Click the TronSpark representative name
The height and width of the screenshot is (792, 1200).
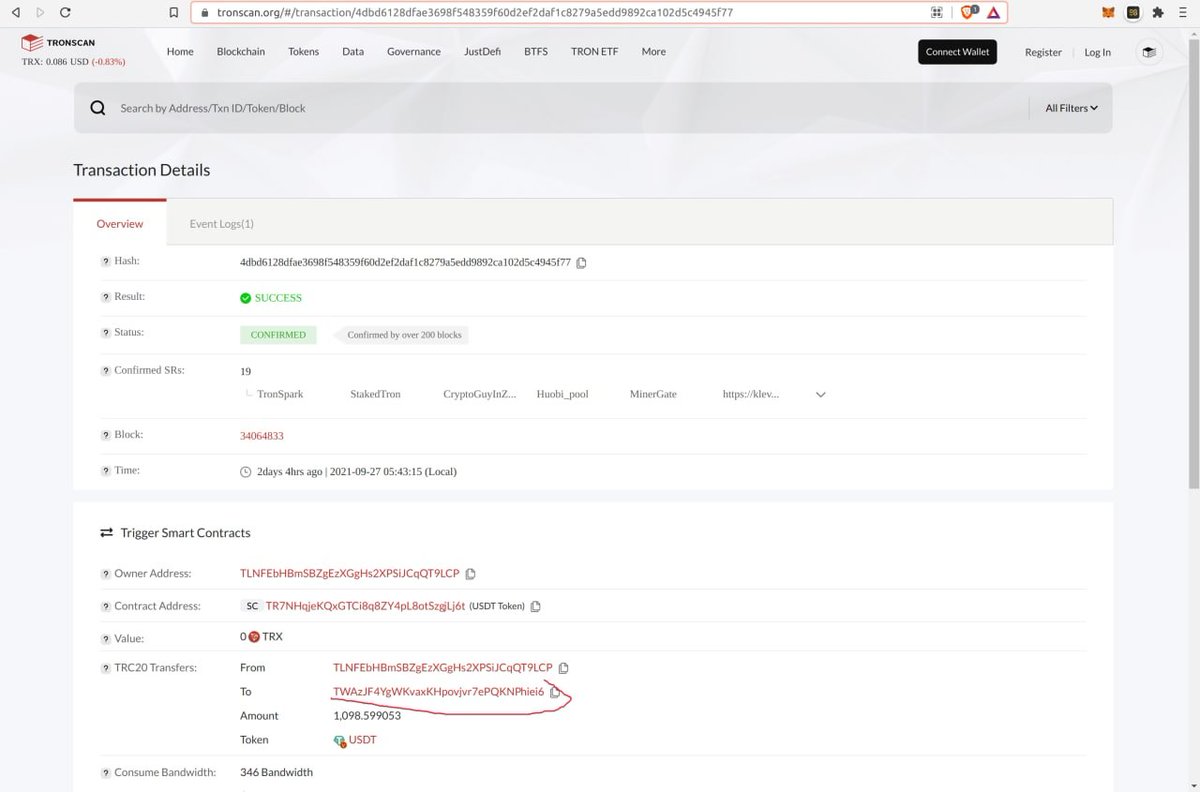click(x=280, y=395)
